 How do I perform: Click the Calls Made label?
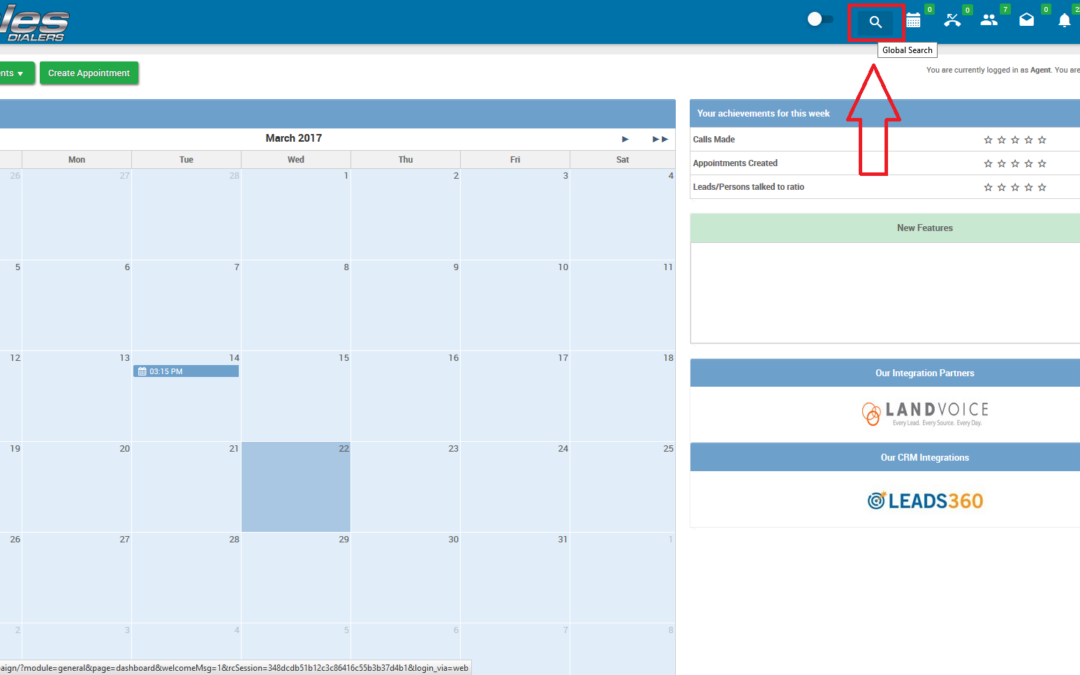[714, 139]
